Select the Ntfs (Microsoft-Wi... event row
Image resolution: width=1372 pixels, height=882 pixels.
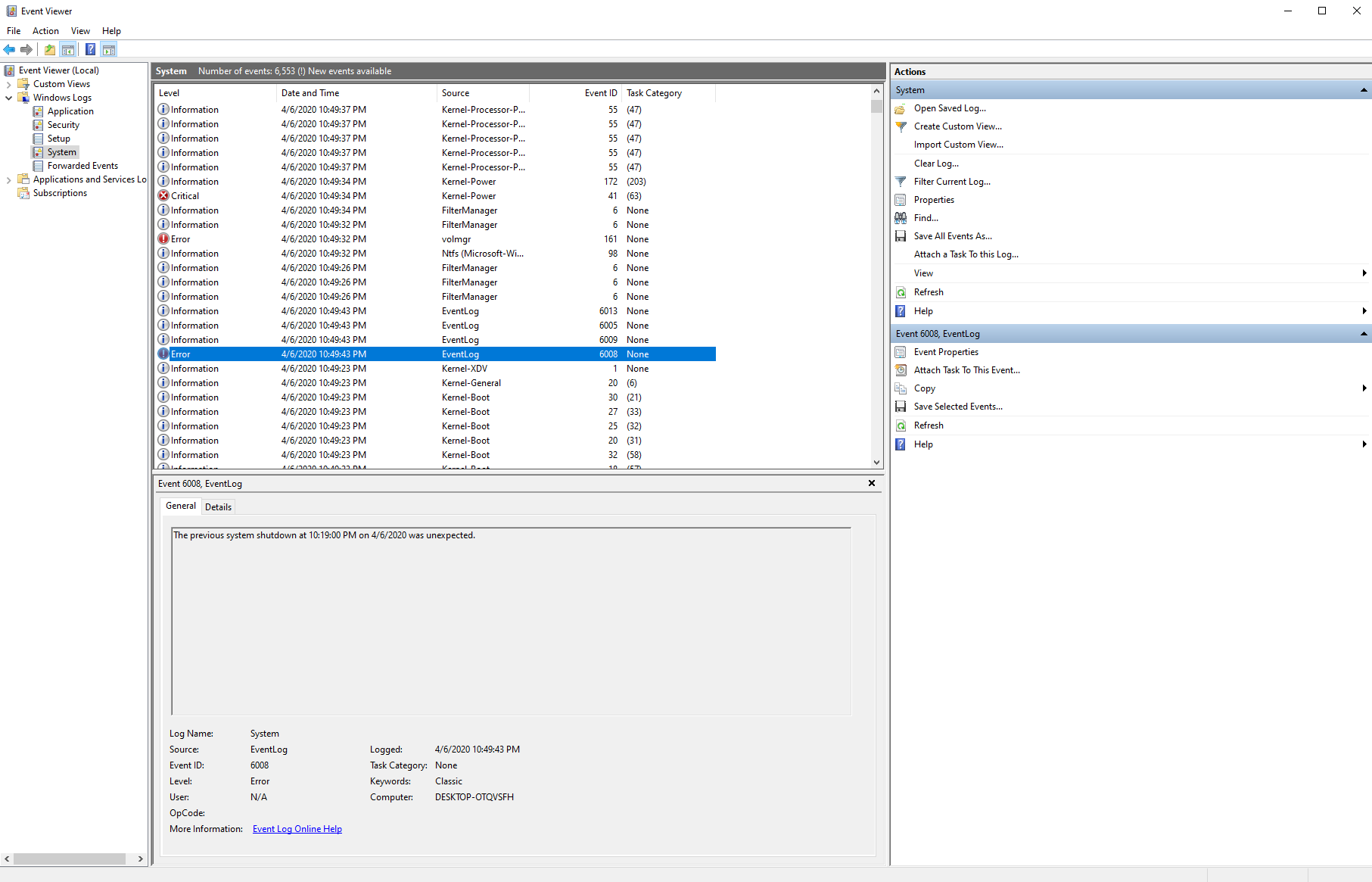[435, 254]
